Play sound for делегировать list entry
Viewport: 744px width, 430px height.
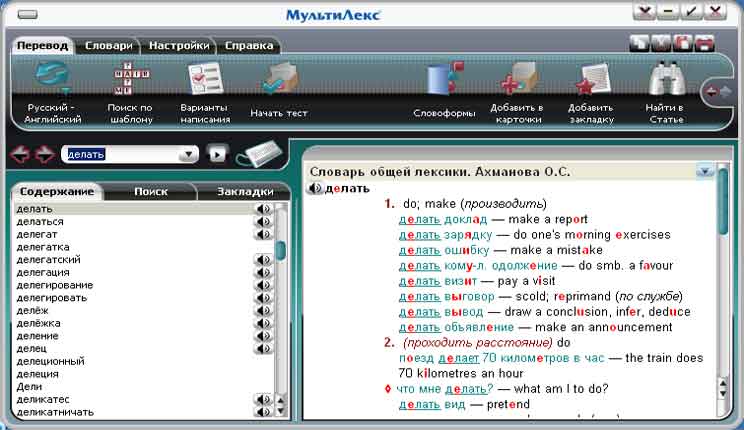(263, 298)
